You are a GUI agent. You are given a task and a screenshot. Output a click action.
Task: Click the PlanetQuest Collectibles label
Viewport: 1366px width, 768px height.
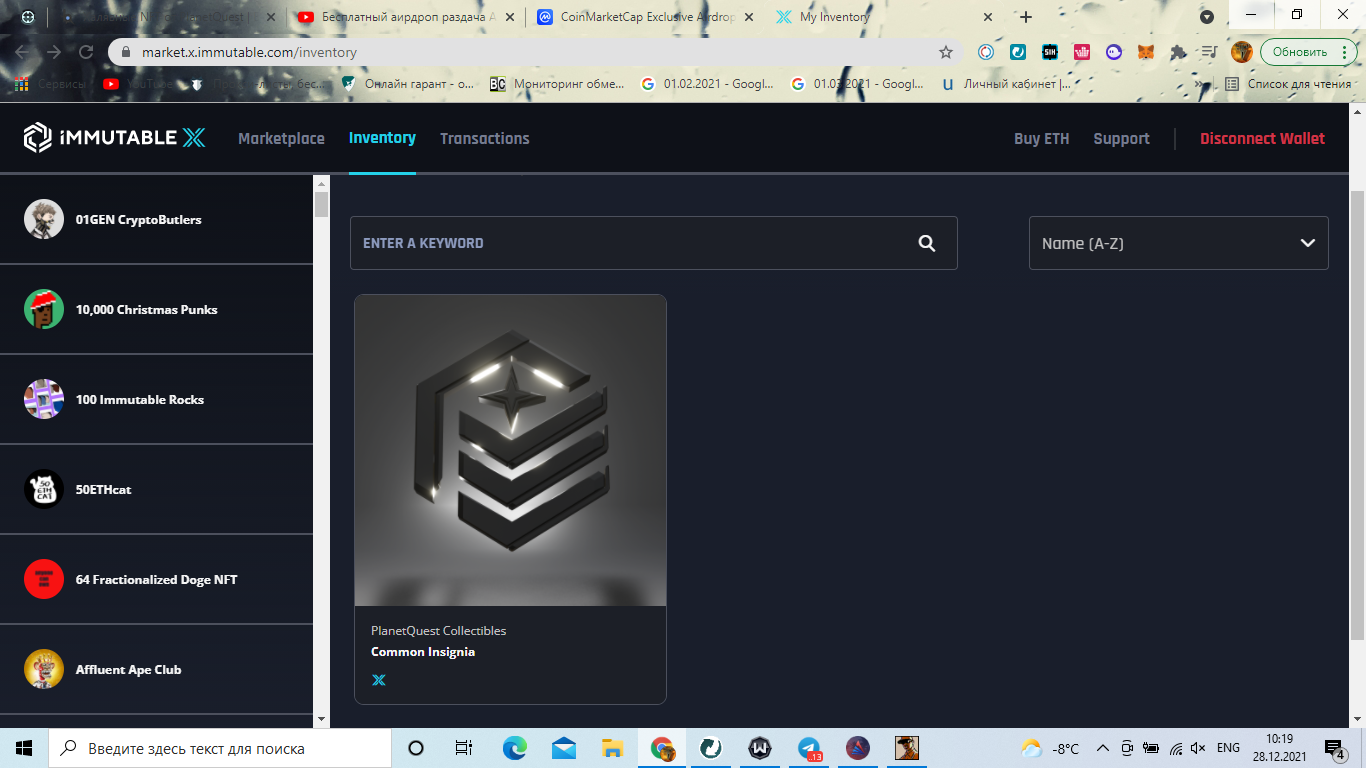[x=438, y=631]
